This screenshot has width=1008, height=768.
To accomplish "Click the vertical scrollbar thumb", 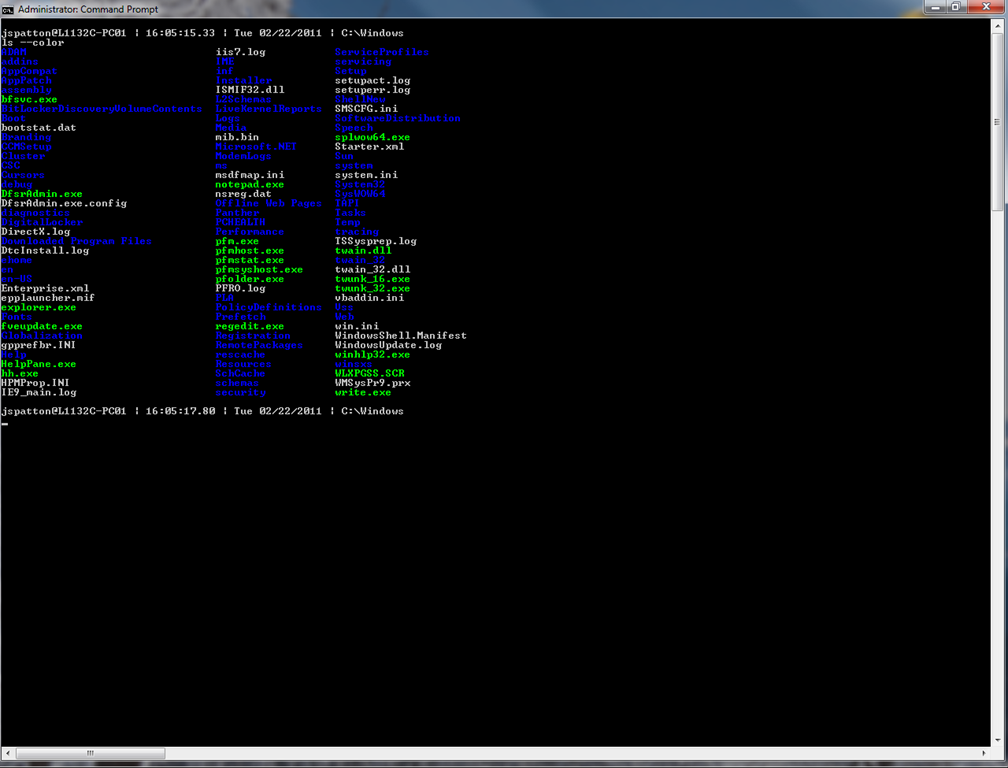I will (998, 120).
